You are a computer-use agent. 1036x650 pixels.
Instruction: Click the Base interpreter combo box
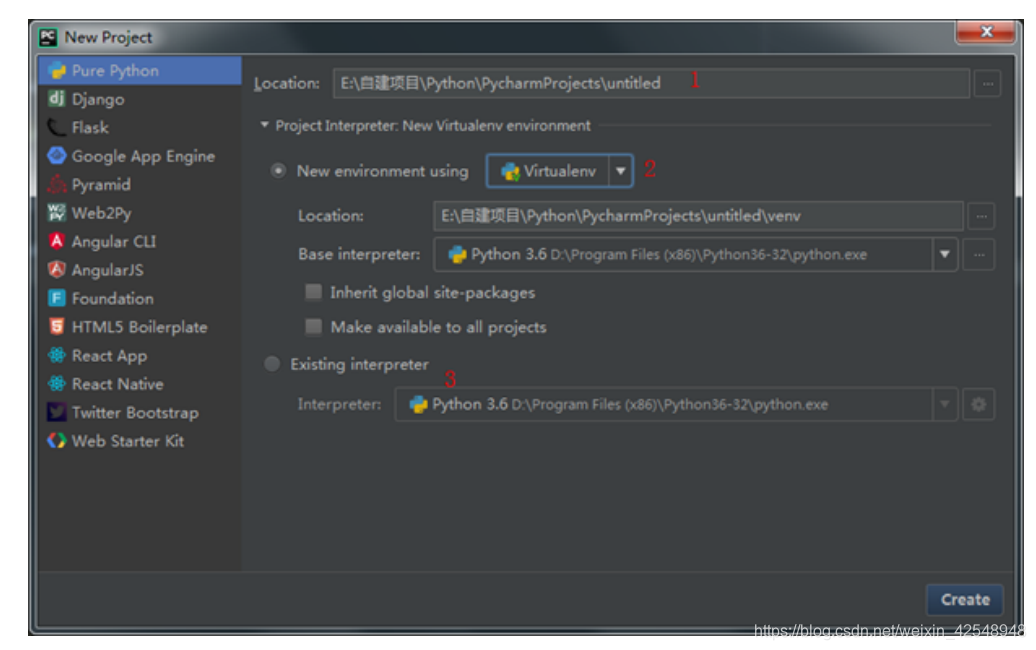pyautogui.click(x=696, y=254)
